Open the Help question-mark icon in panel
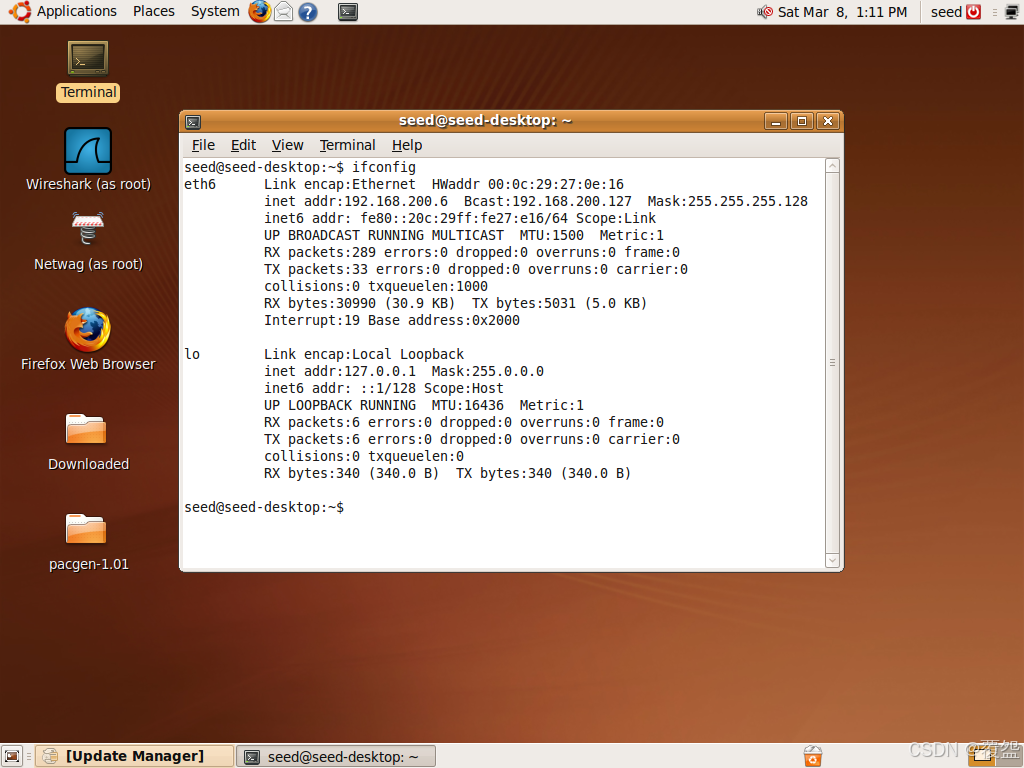 pos(308,12)
